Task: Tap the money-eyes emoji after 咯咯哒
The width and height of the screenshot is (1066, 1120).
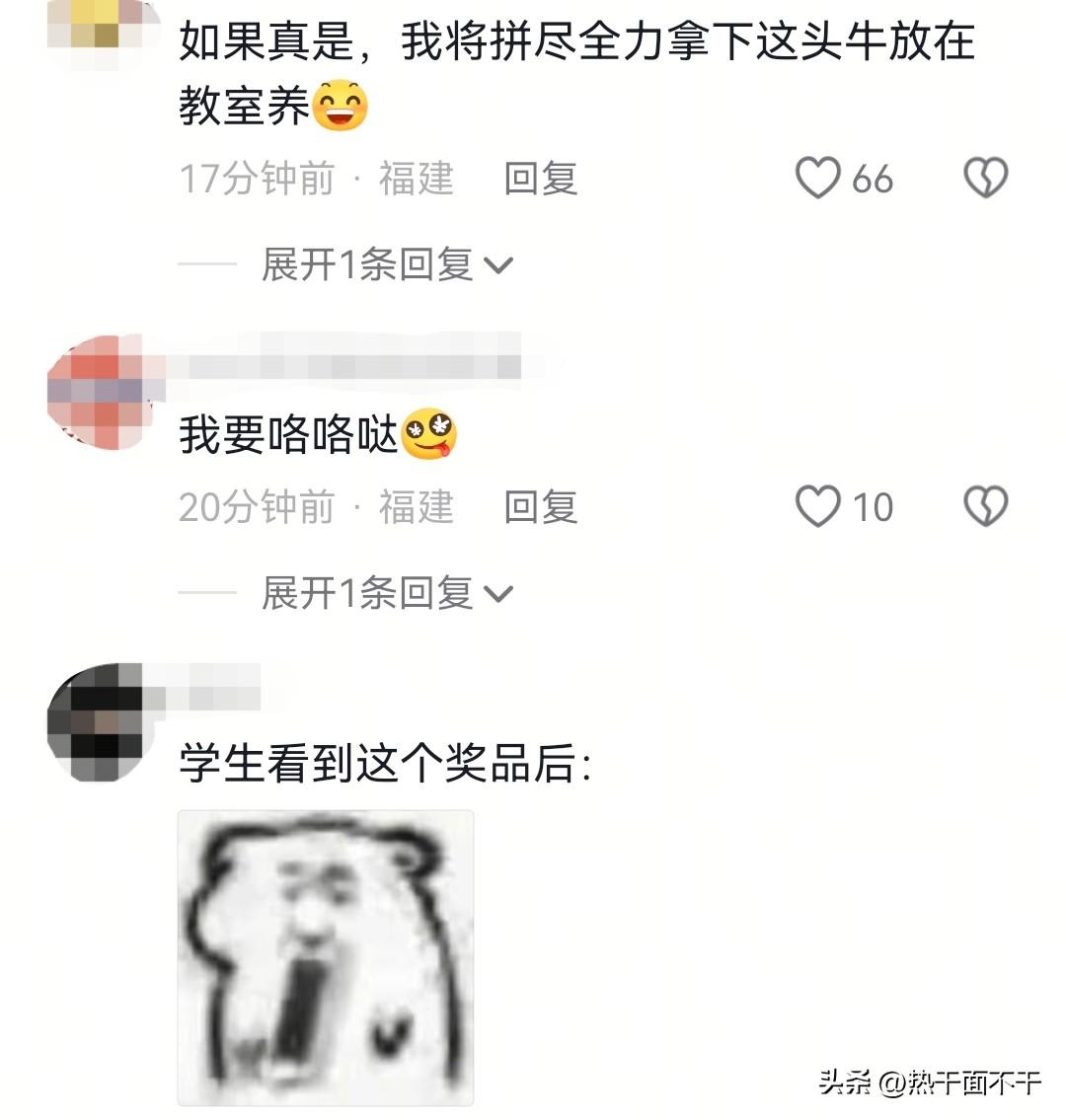Action: click(428, 433)
